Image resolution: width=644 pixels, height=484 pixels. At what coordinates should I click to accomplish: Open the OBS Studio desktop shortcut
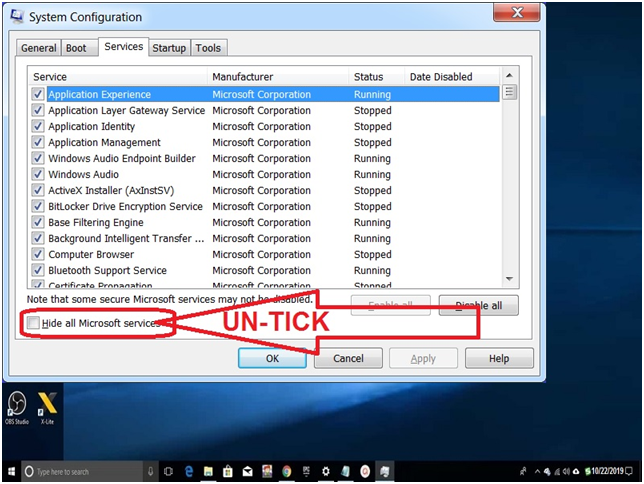(x=17, y=407)
